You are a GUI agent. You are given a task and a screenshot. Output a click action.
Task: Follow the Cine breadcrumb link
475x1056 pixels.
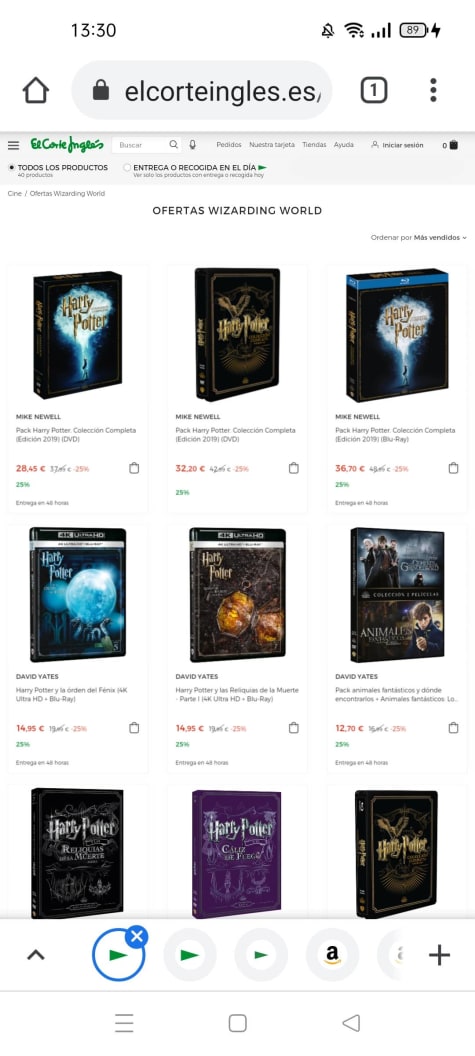coord(14,194)
